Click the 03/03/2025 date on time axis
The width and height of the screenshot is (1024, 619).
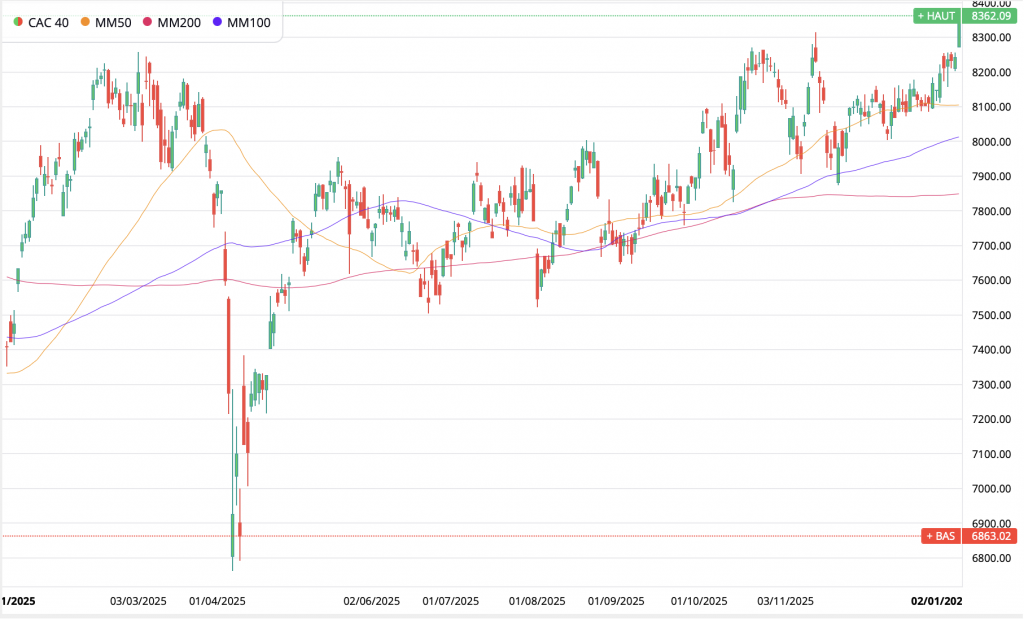[x=138, y=602]
